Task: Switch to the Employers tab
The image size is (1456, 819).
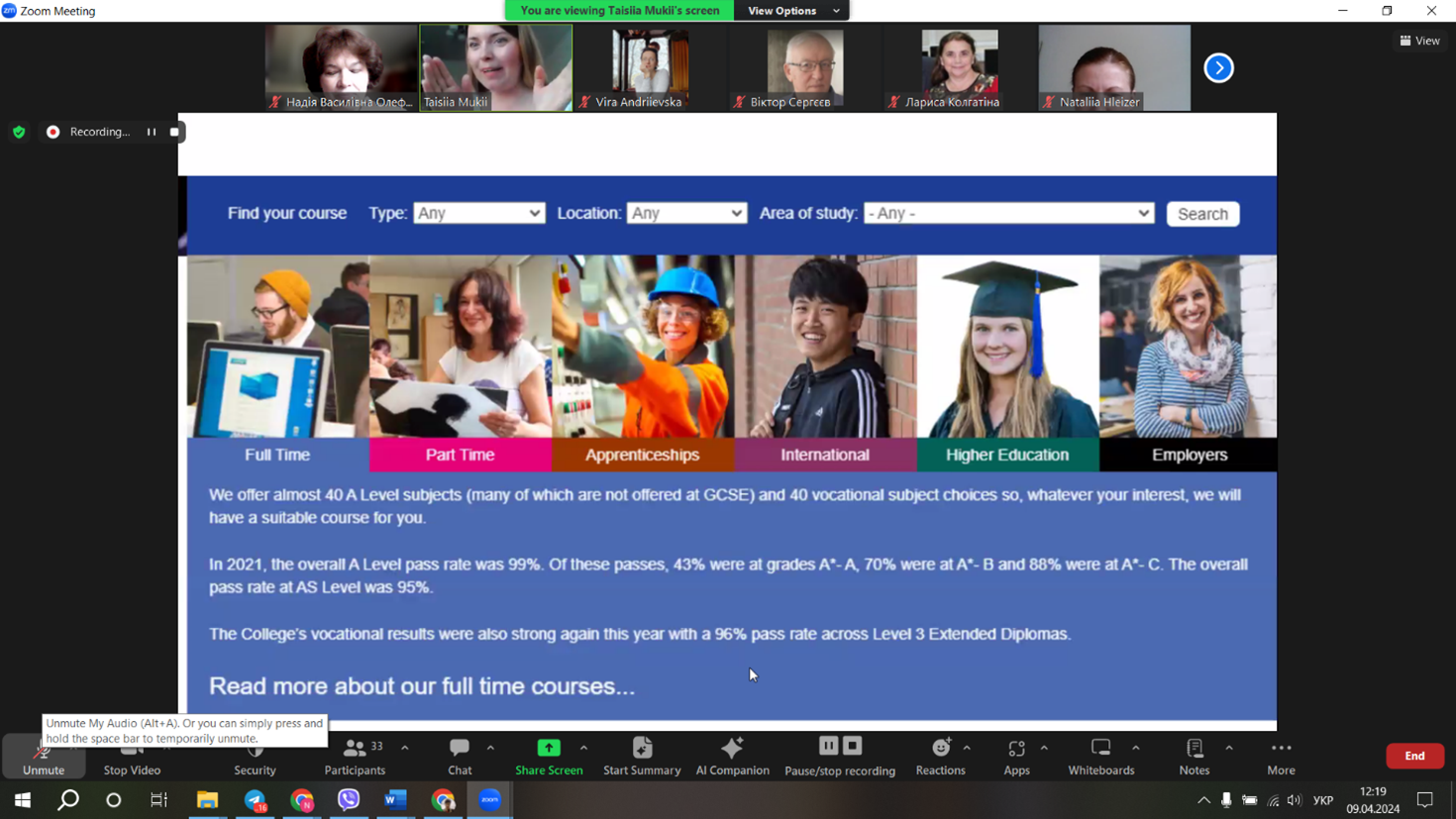Action: tap(1189, 455)
